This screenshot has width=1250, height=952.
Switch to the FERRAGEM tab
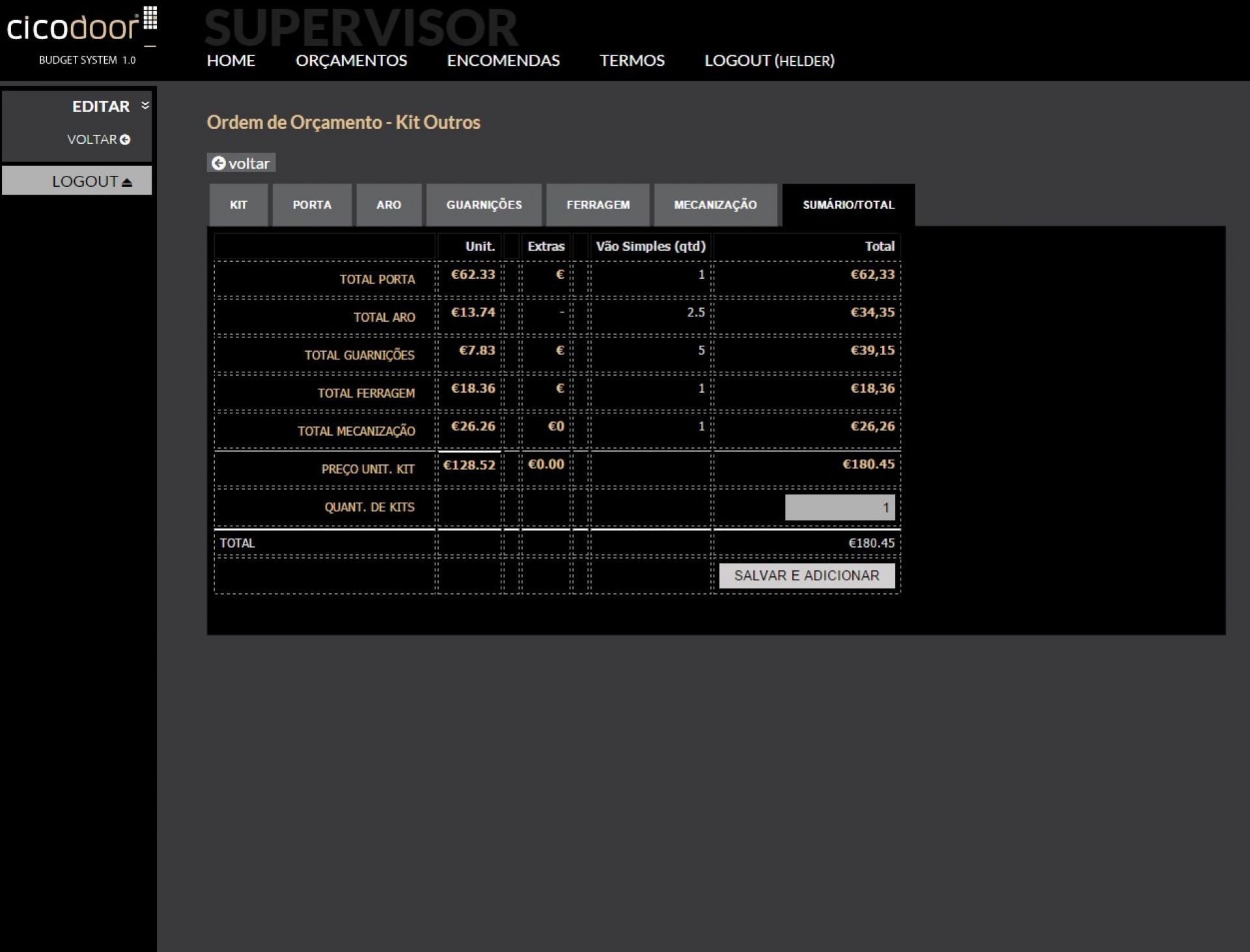(x=598, y=204)
